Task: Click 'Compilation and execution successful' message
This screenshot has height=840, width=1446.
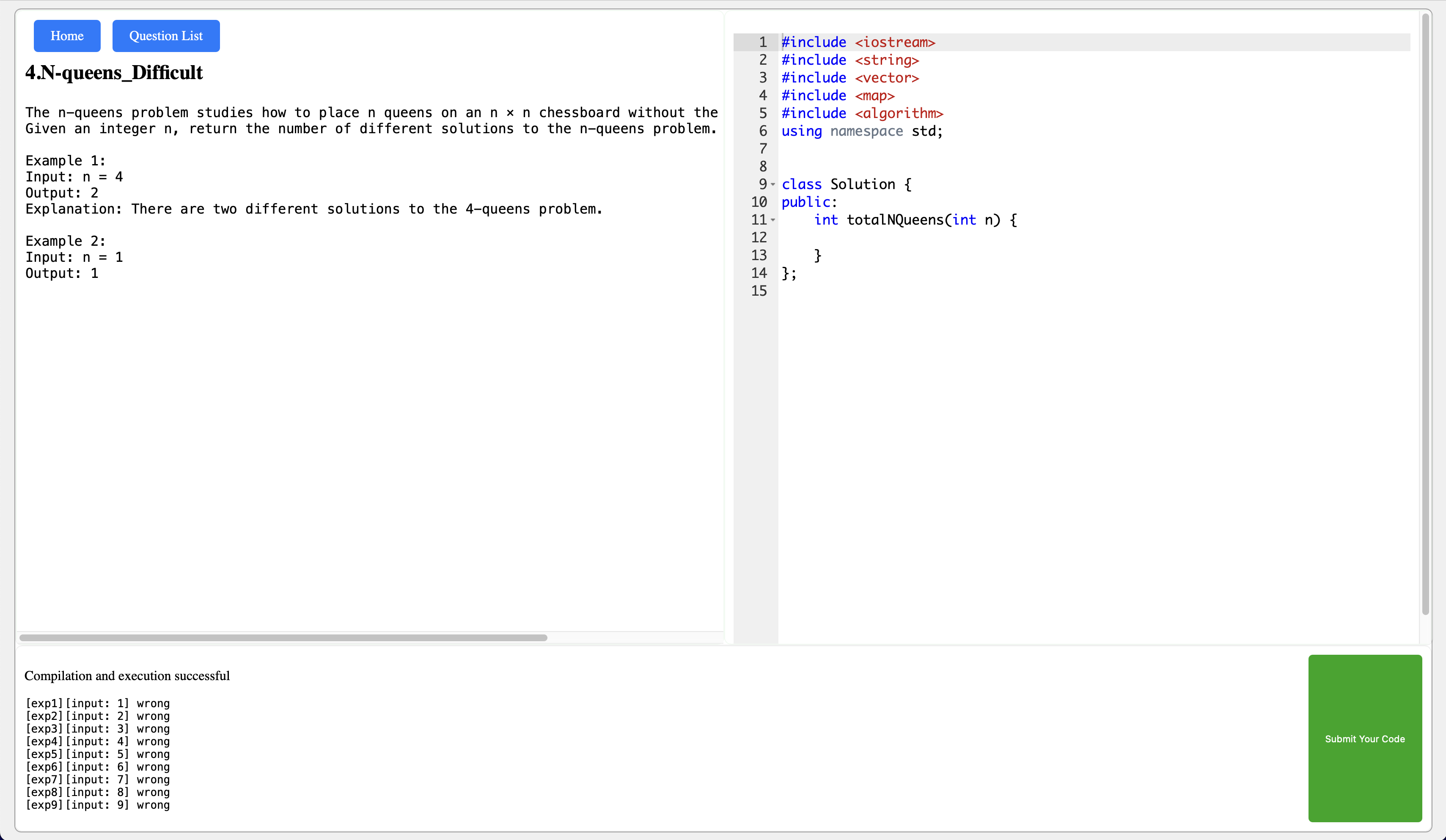Action: point(127,676)
